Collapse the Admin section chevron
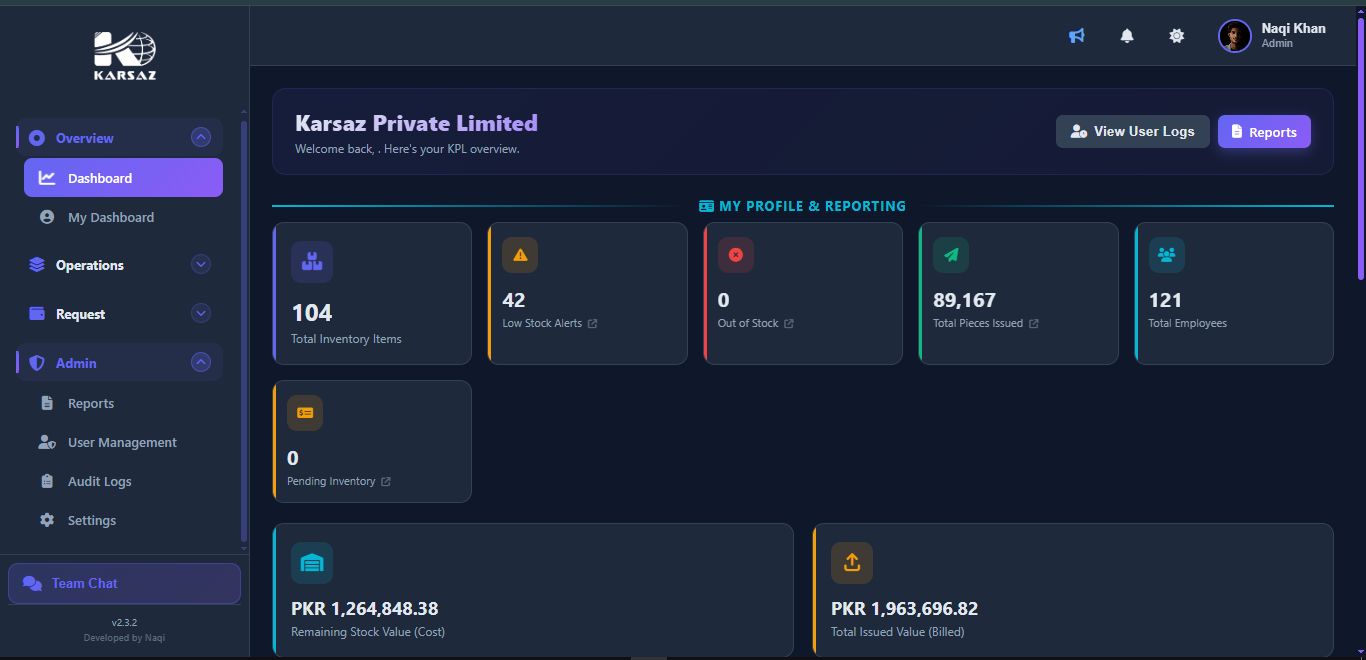This screenshot has width=1366, height=660. click(201, 363)
